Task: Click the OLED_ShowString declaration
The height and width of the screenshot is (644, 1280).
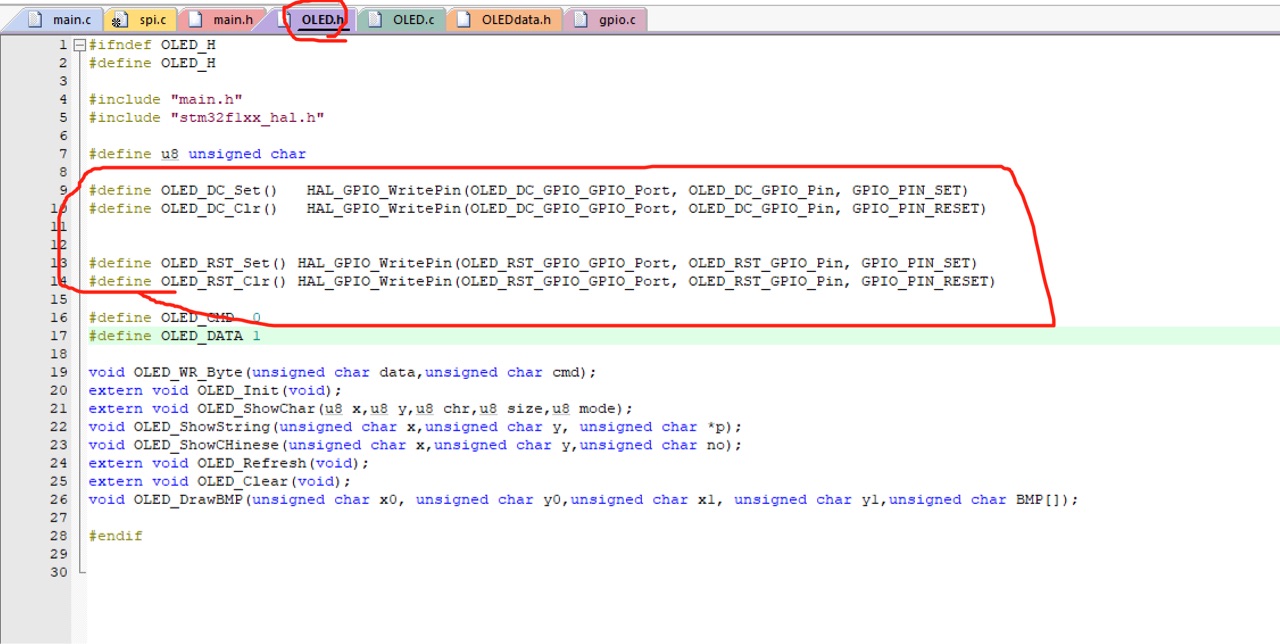Action: pos(415,427)
